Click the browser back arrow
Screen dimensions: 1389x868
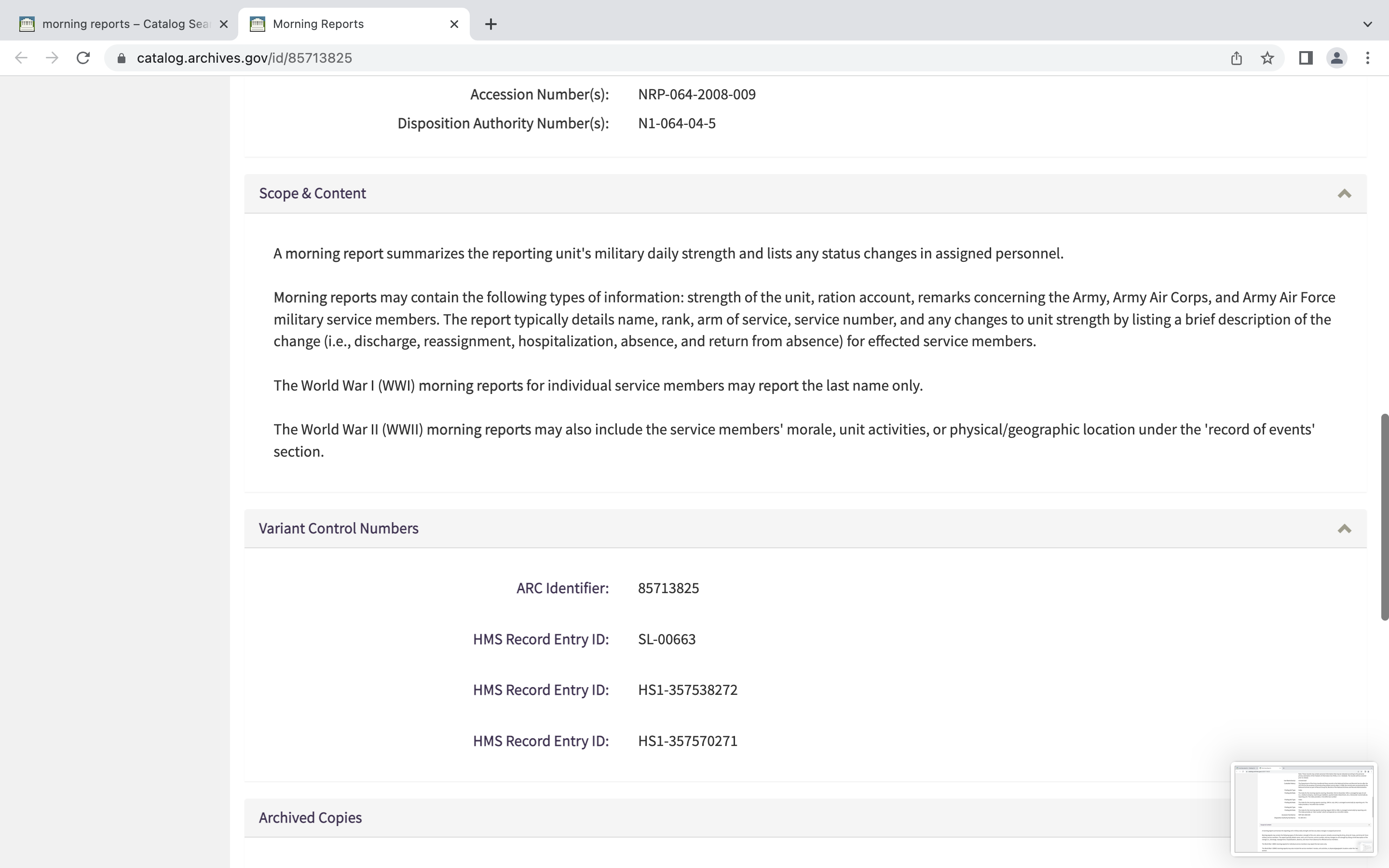21,58
